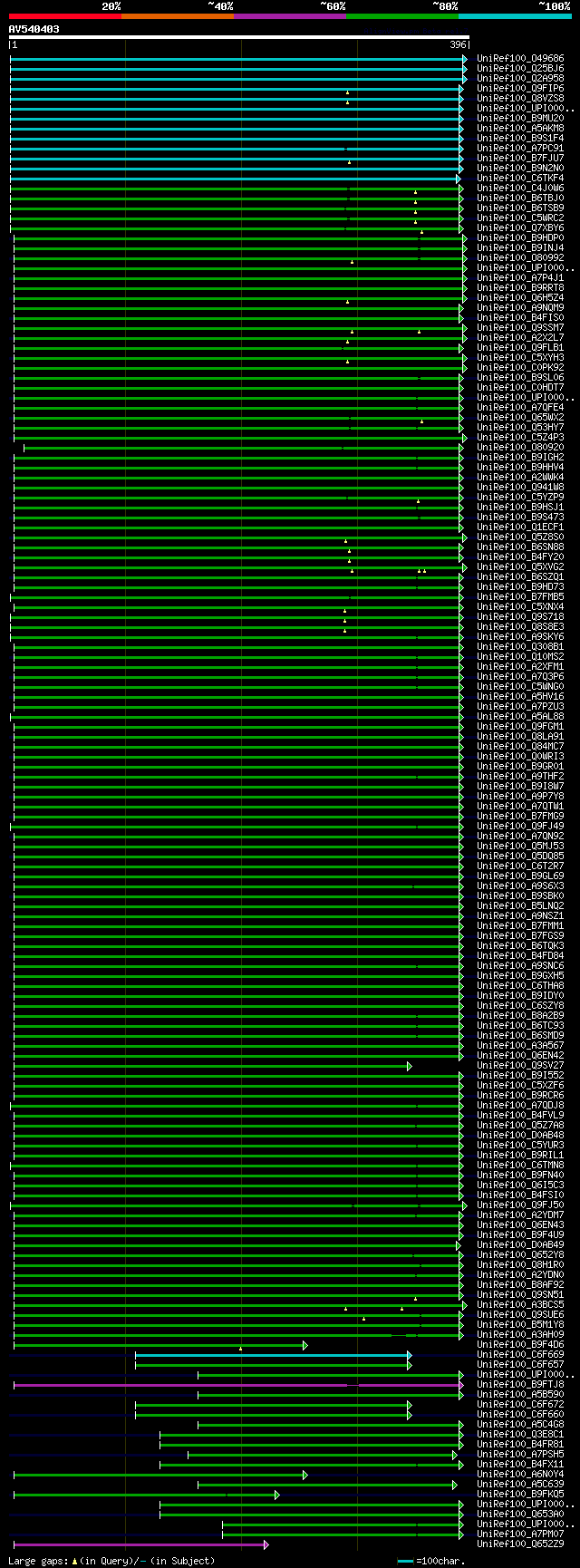Click the Large gaps legend text

(111, 1561)
